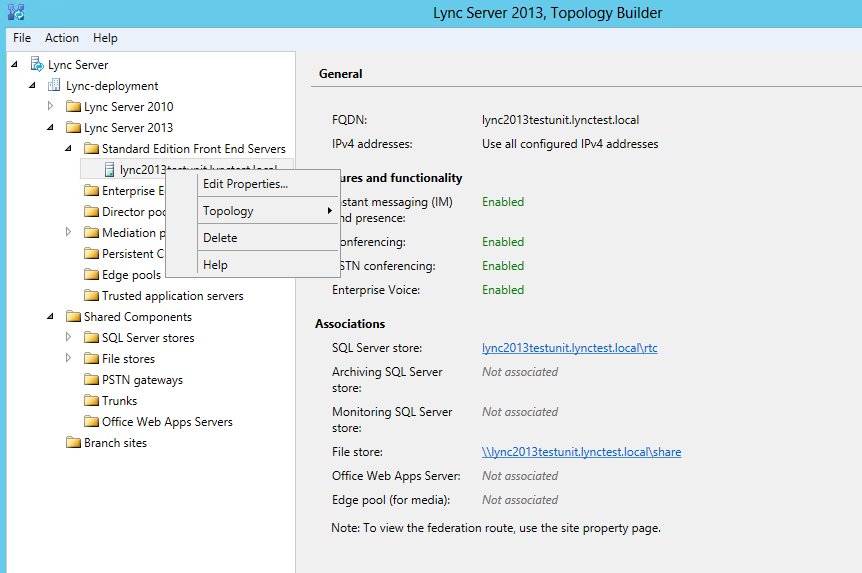Viewport: 862px width, 573px height.
Task: Click the Trunks folder icon
Action: (91, 401)
